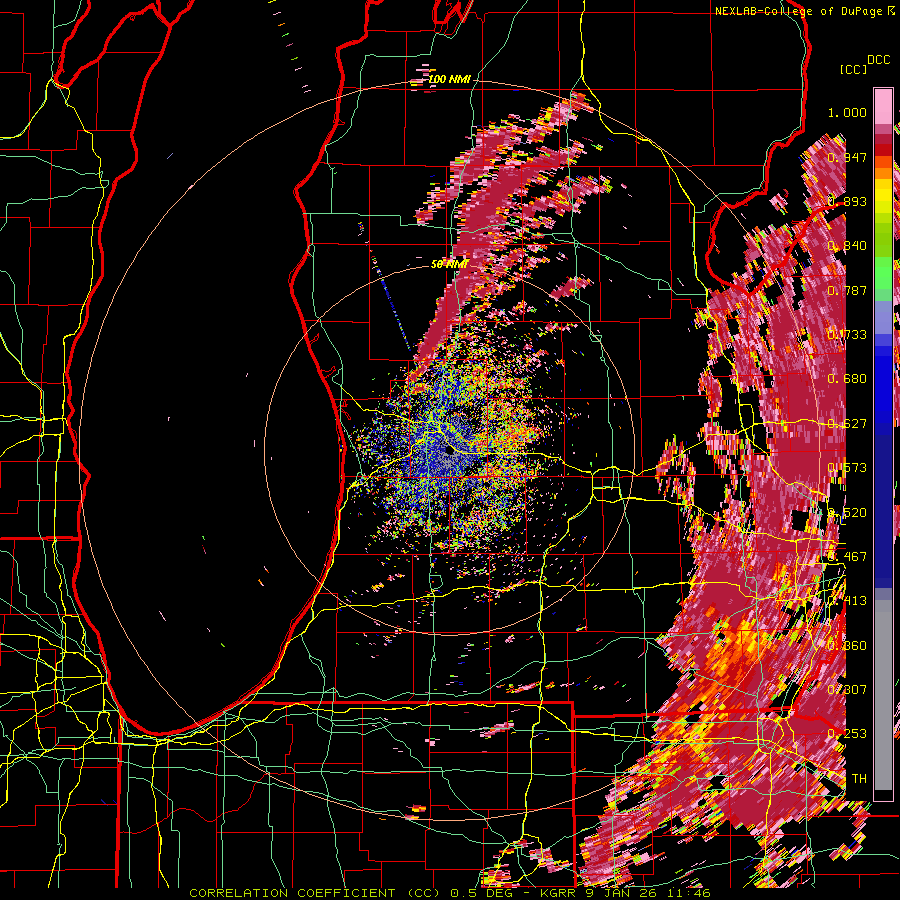Screen dimensions: 900x900
Task: Click the 0.627 value on the color scale
Action: 847,424
